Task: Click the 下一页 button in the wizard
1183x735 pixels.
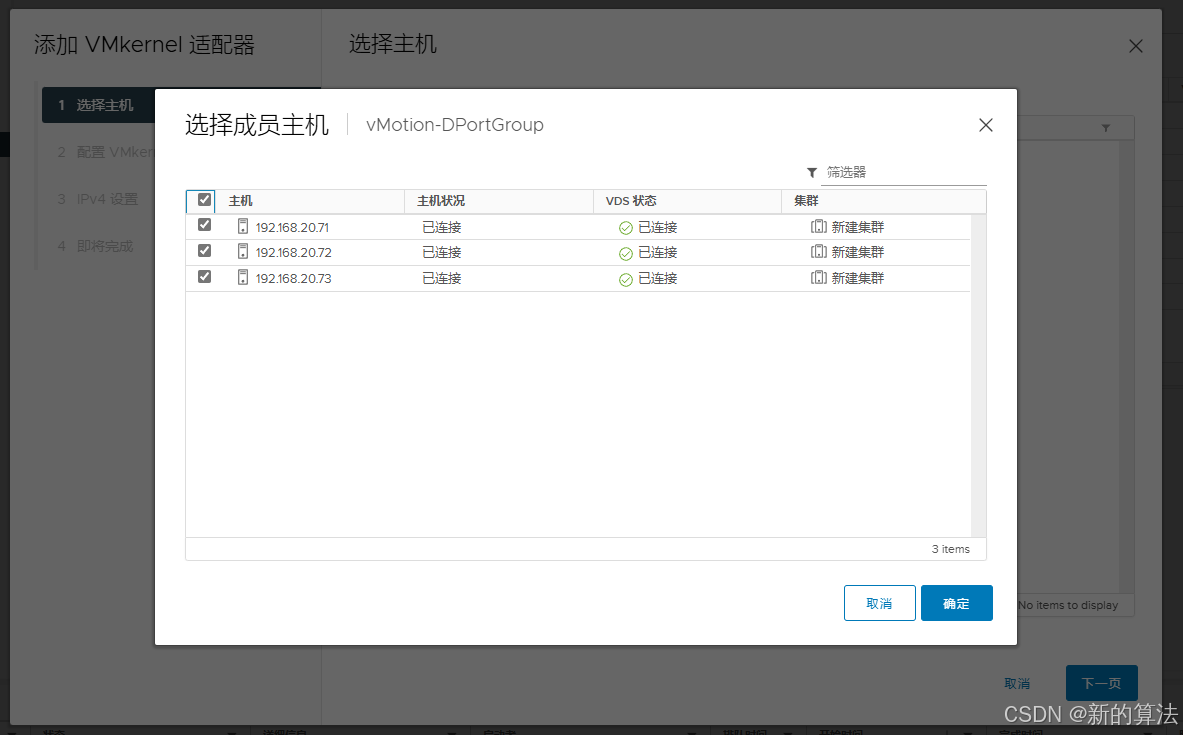Action: (1102, 683)
